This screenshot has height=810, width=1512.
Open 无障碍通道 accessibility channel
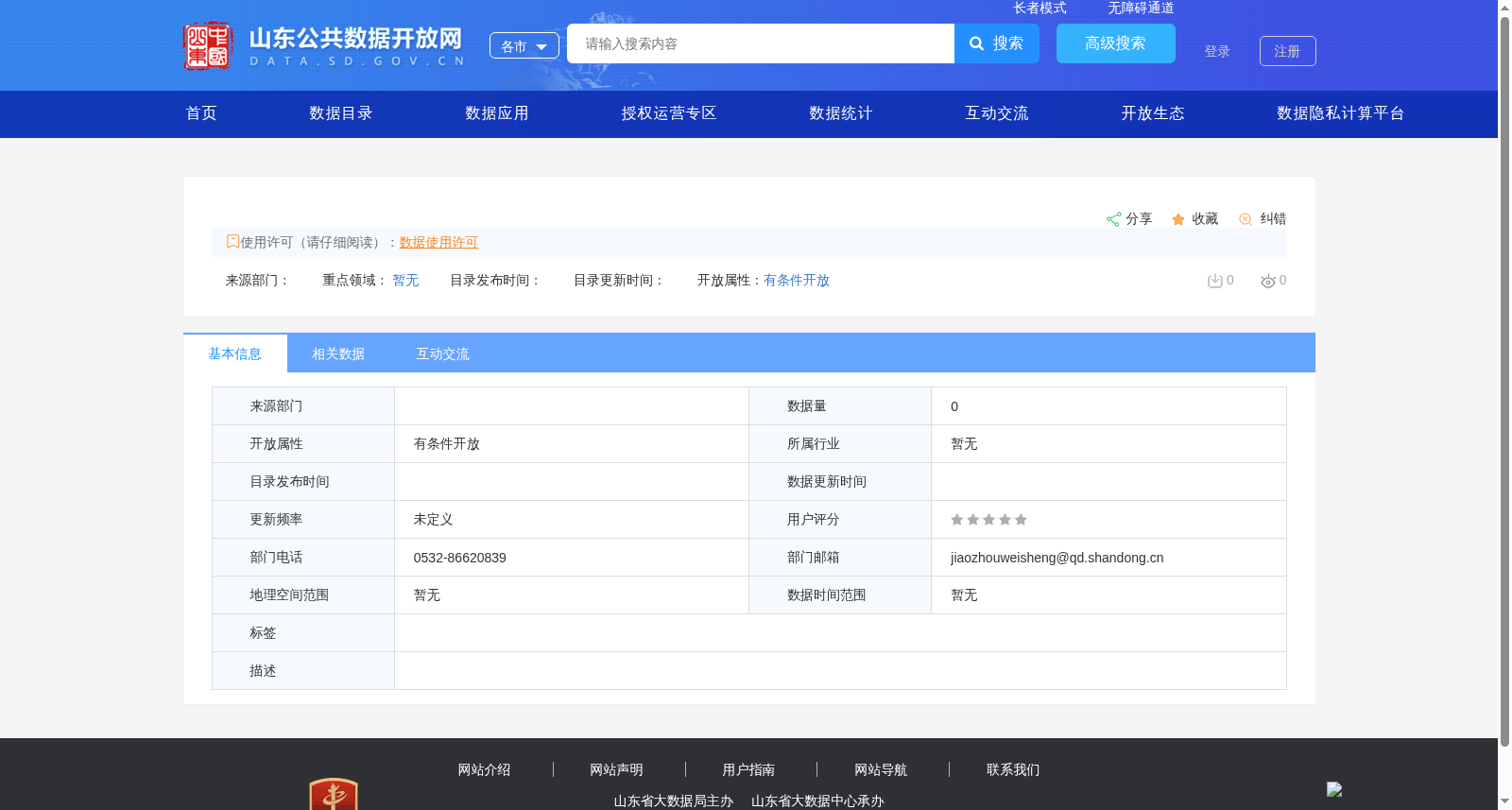pos(1141,8)
